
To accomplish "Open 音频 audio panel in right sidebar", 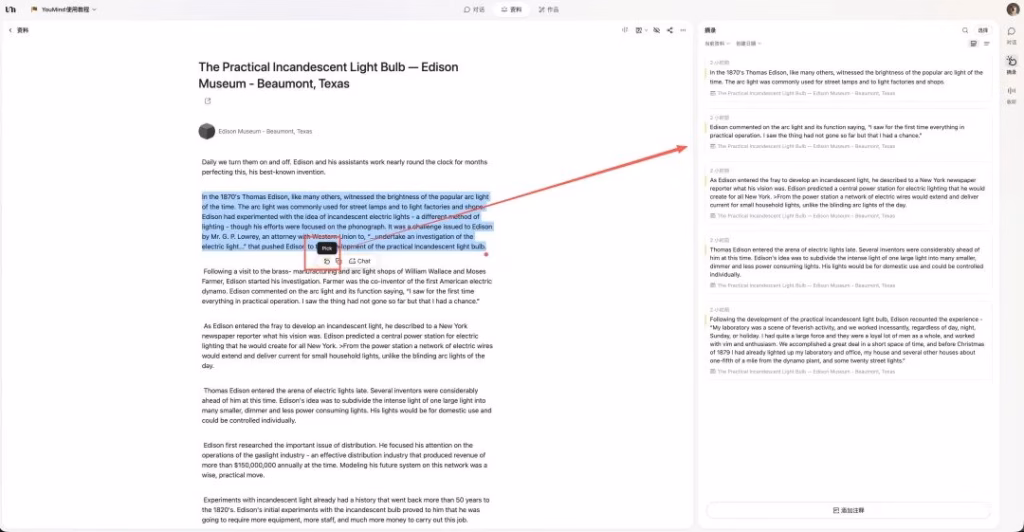I will (x=1011, y=94).
